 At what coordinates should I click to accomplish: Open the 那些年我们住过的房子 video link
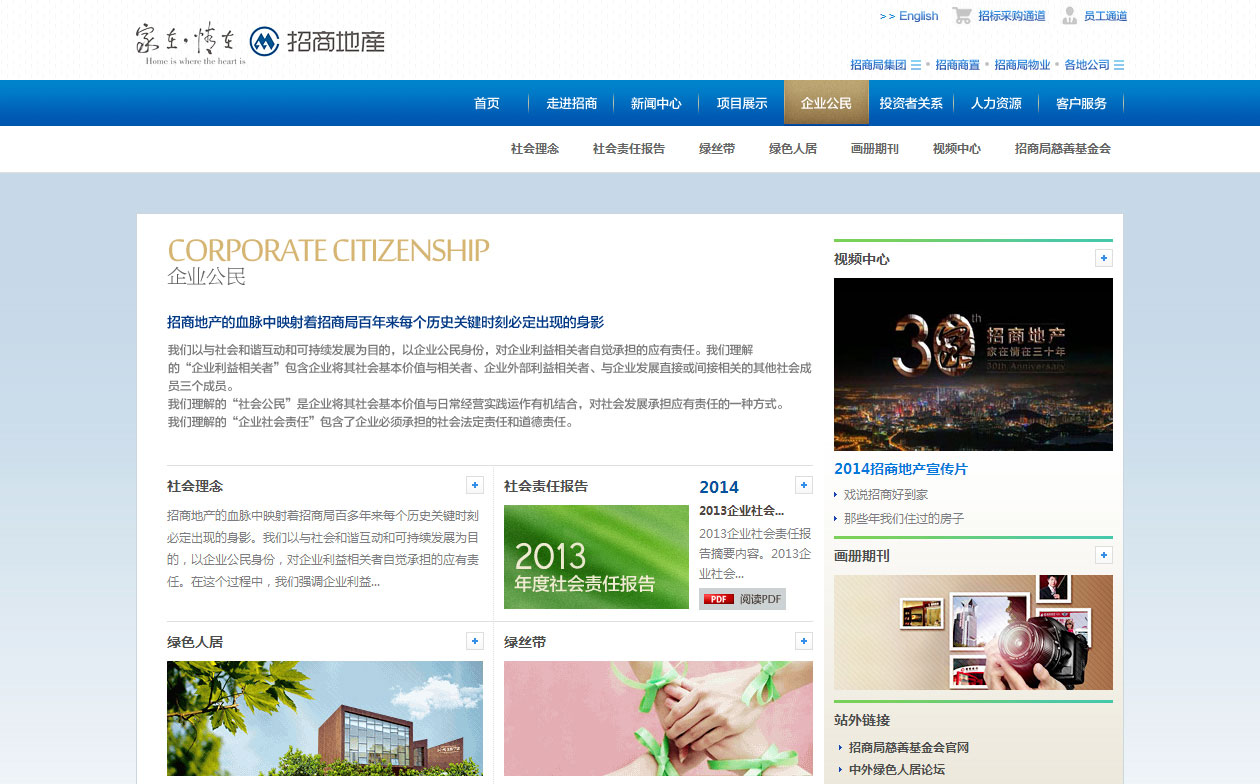coord(904,519)
